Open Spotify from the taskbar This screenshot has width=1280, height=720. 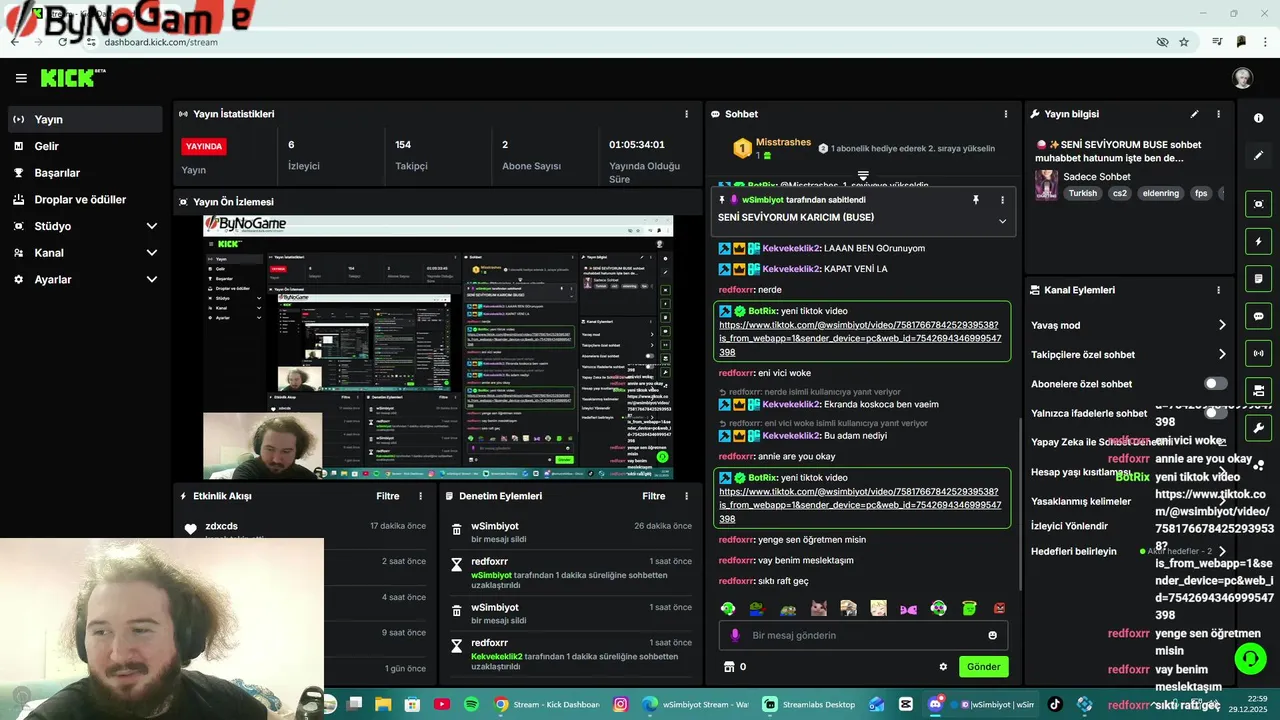(471, 704)
